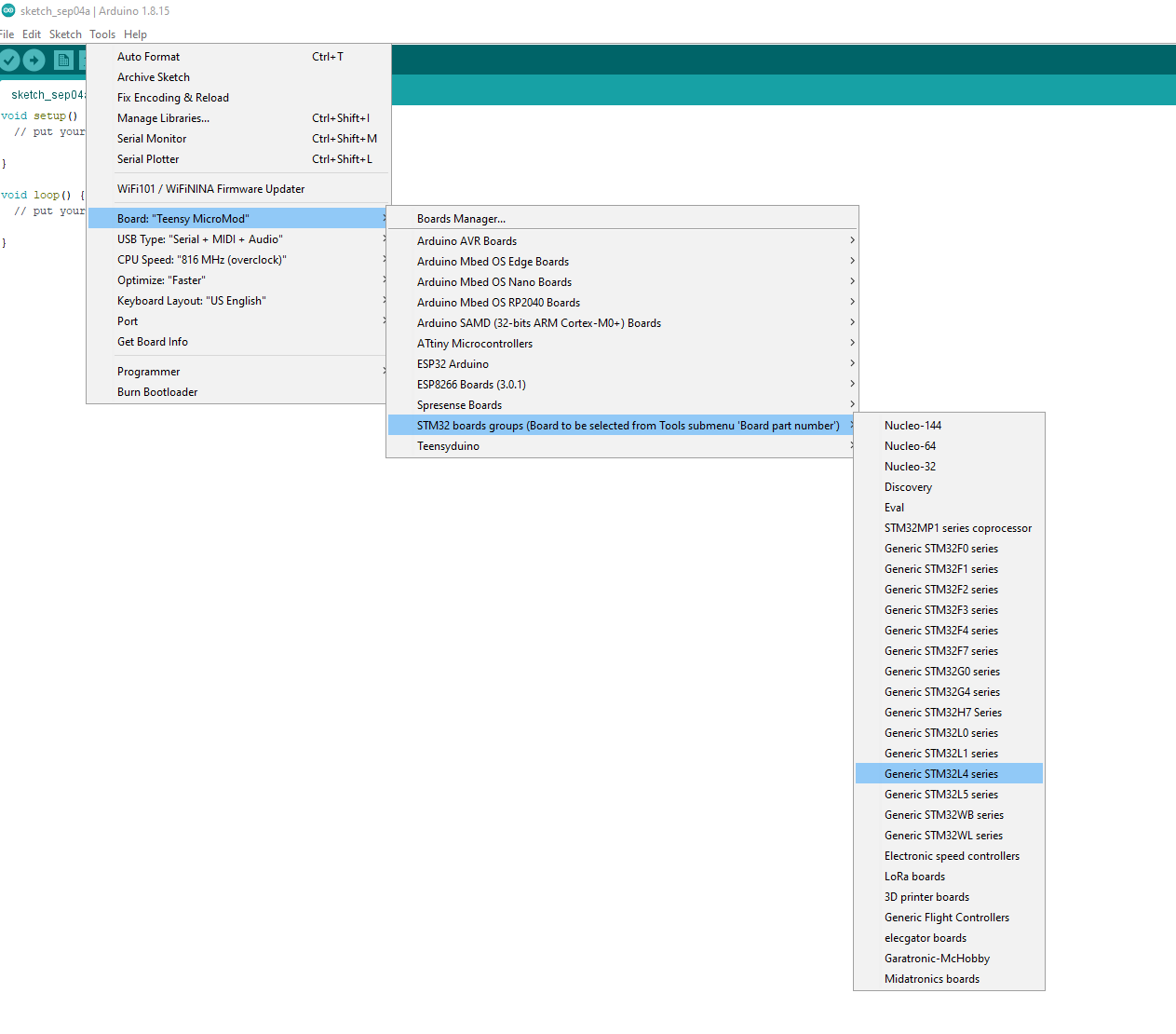Expand CPU Speed submenu
The image size is (1176, 1034).
tap(238, 260)
